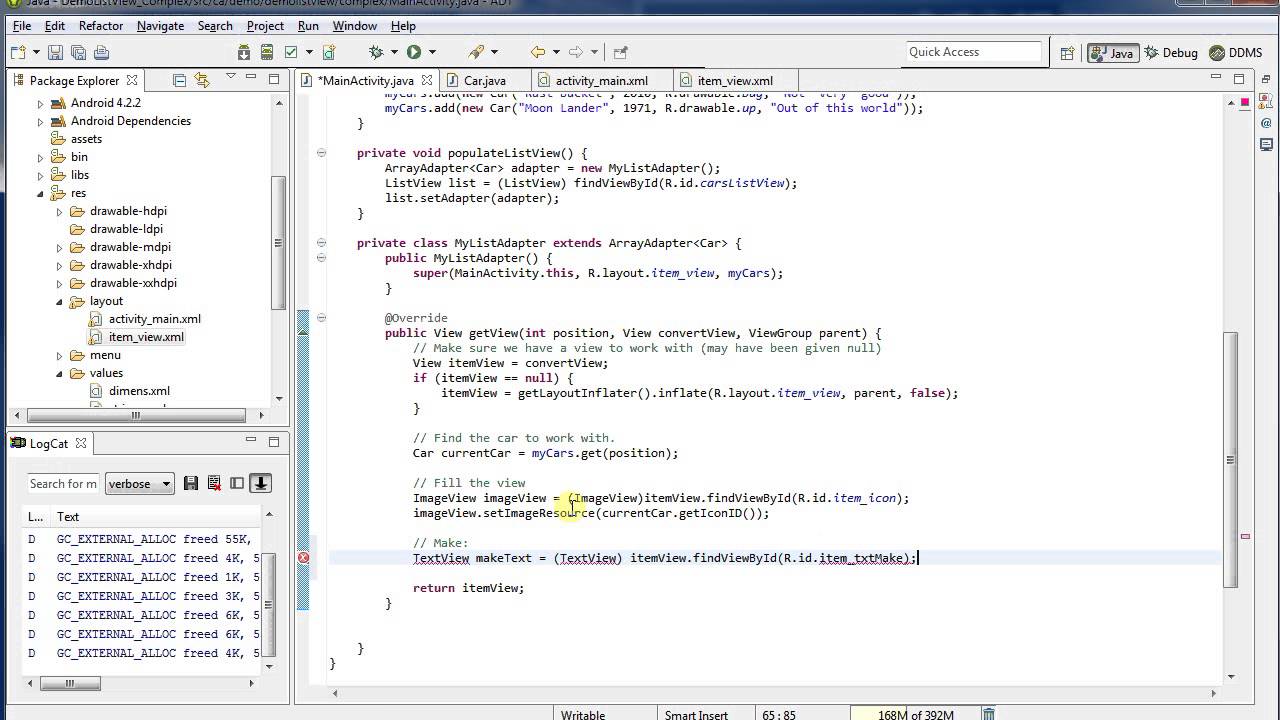This screenshot has height=720, width=1280.
Task: Run Android Lint check icon
Action: pyautogui.click(x=291, y=52)
